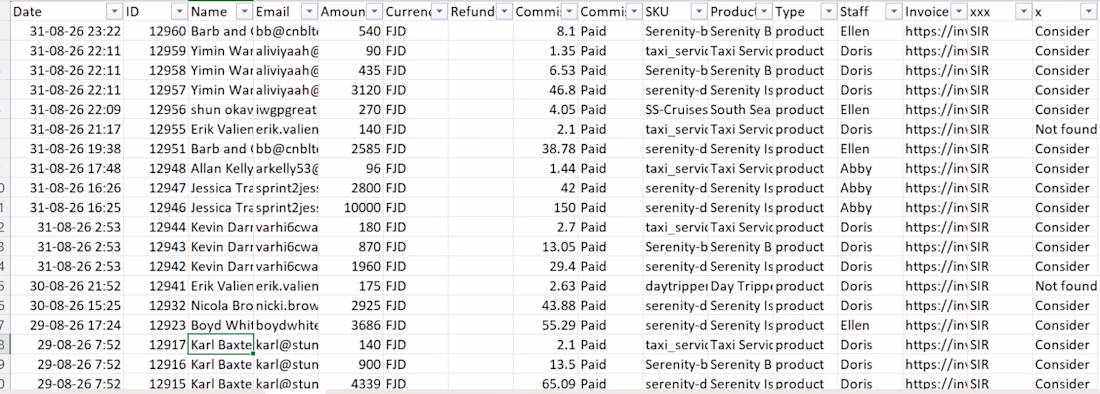Screen dimensions: 1100x394
Task: Select product type cell in row 12943
Action: (x=805, y=247)
